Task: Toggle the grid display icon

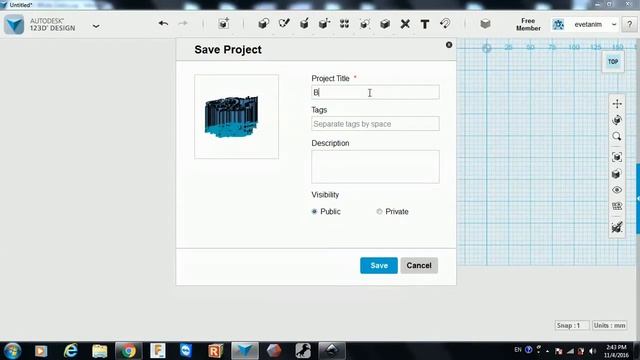Action: click(617, 206)
